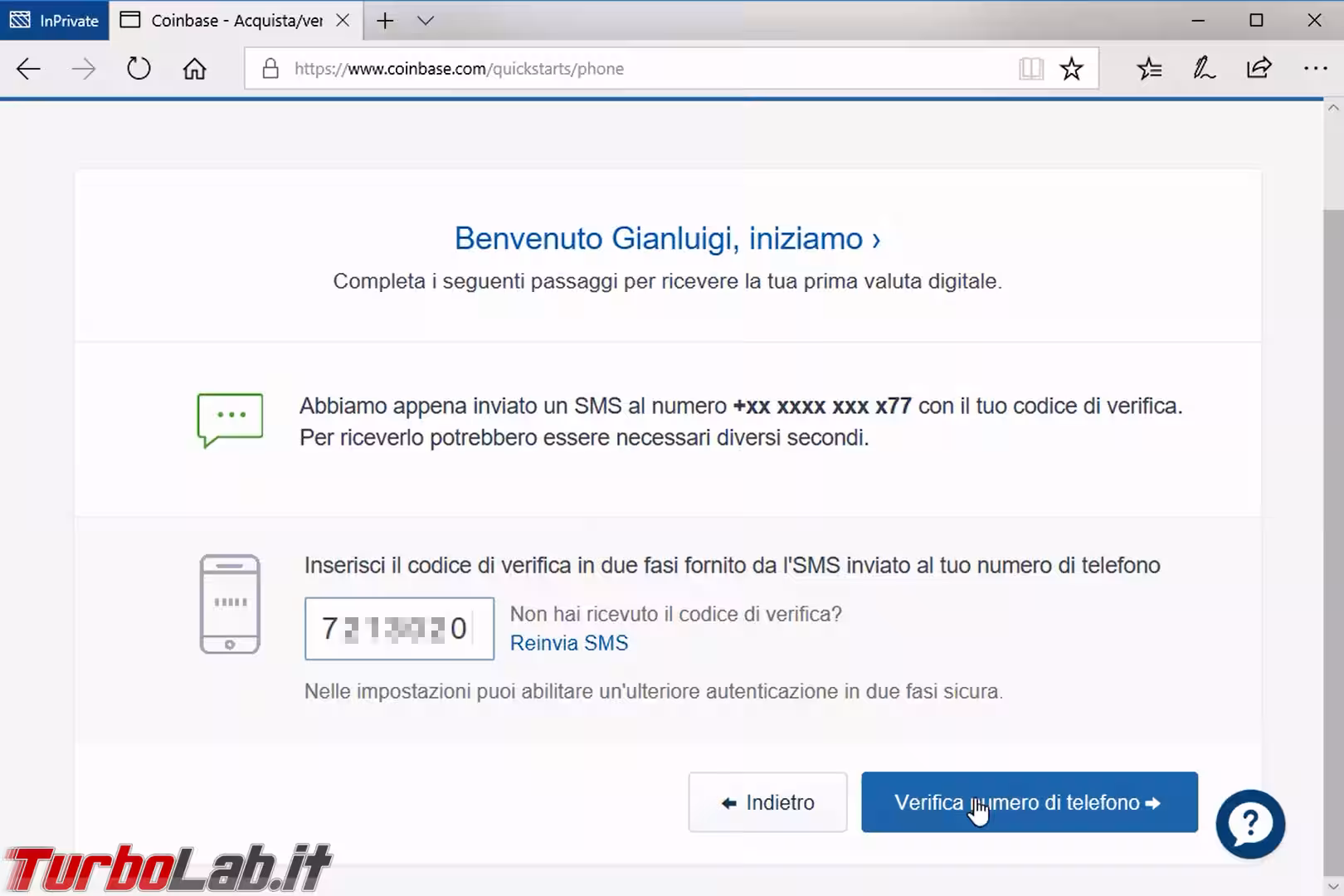Open a new tab with plus button
1344x896 pixels.
[x=385, y=21]
